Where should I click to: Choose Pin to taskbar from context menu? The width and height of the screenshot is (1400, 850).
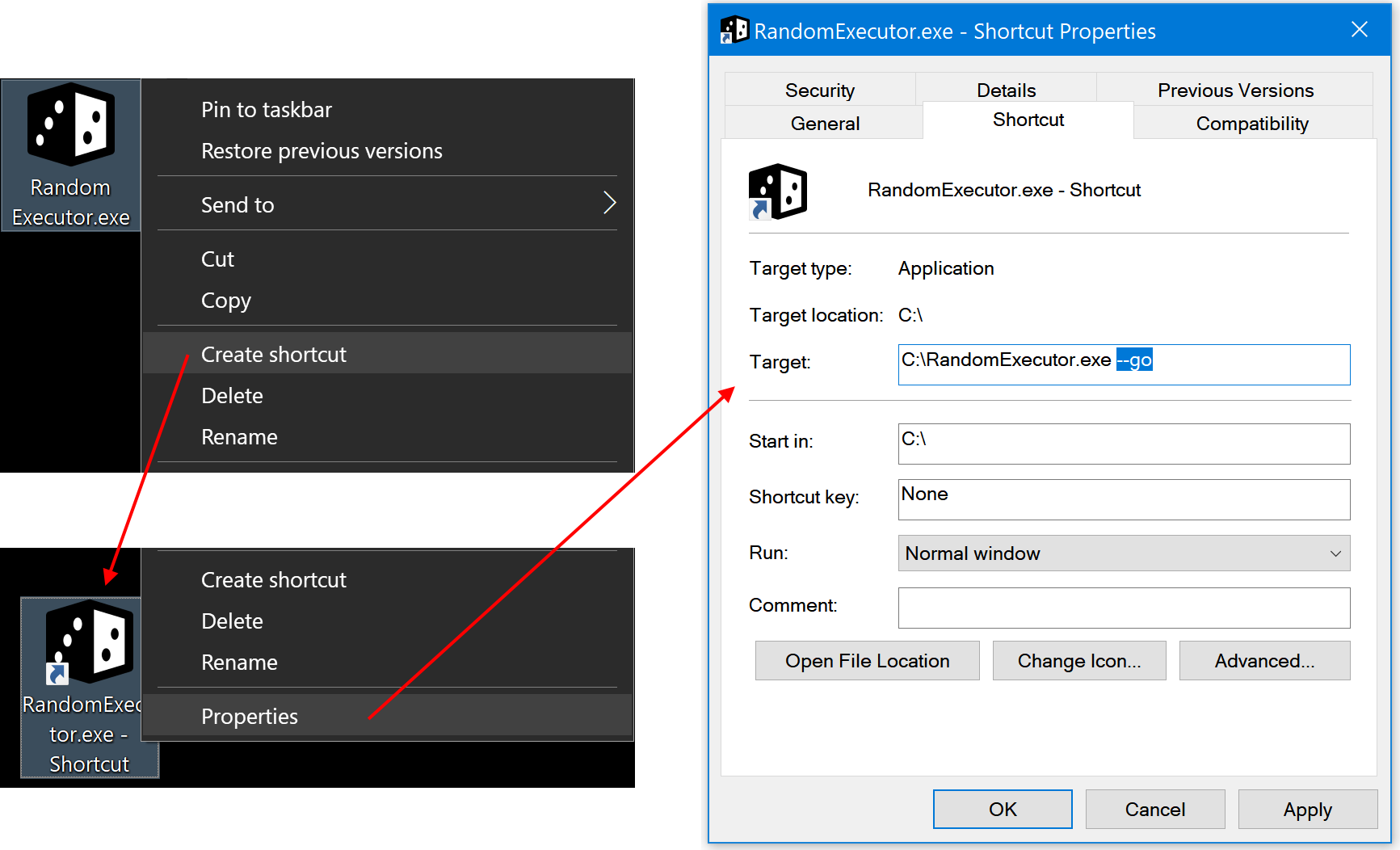click(267, 109)
